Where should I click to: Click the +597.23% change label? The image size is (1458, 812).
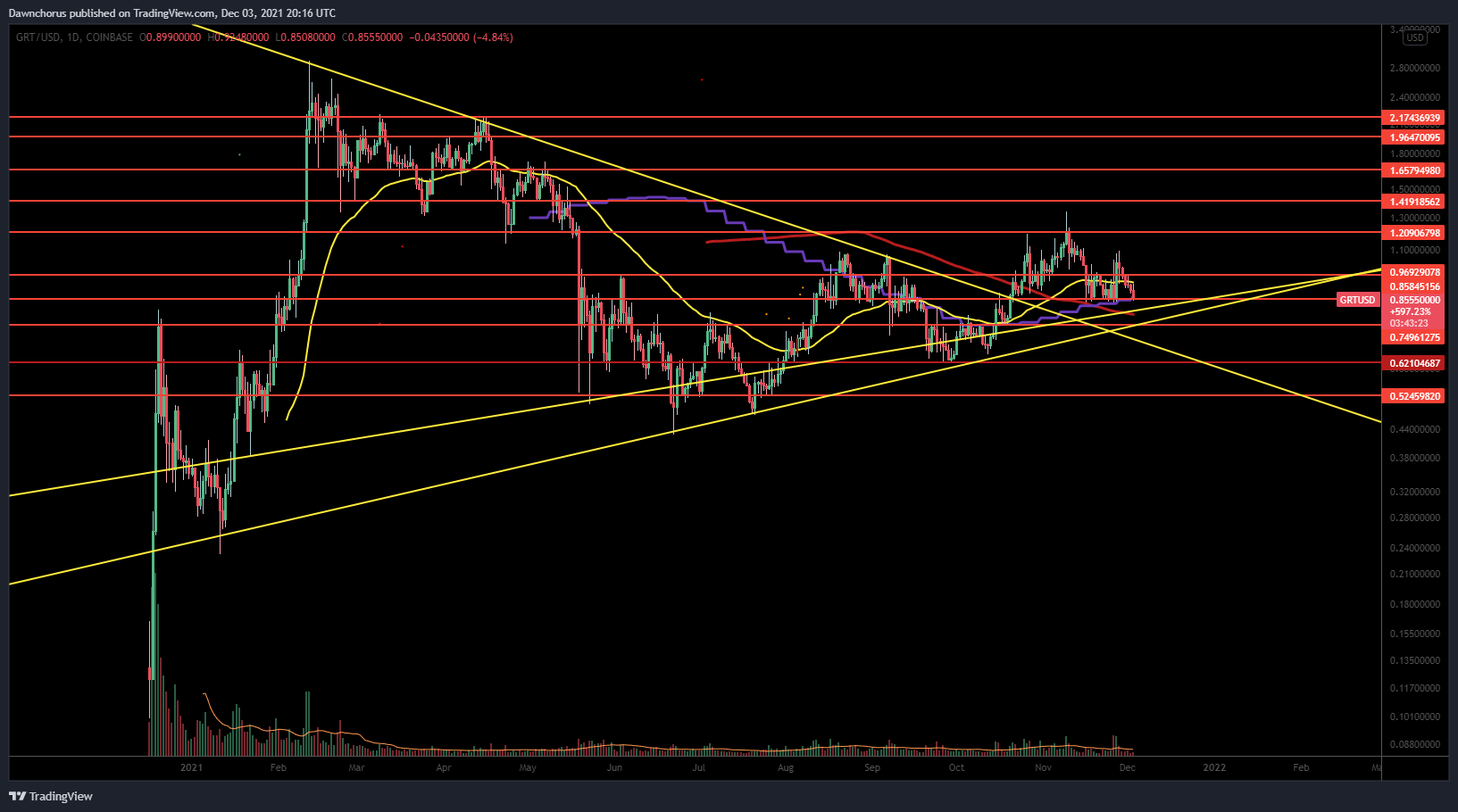[x=1411, y=311]
